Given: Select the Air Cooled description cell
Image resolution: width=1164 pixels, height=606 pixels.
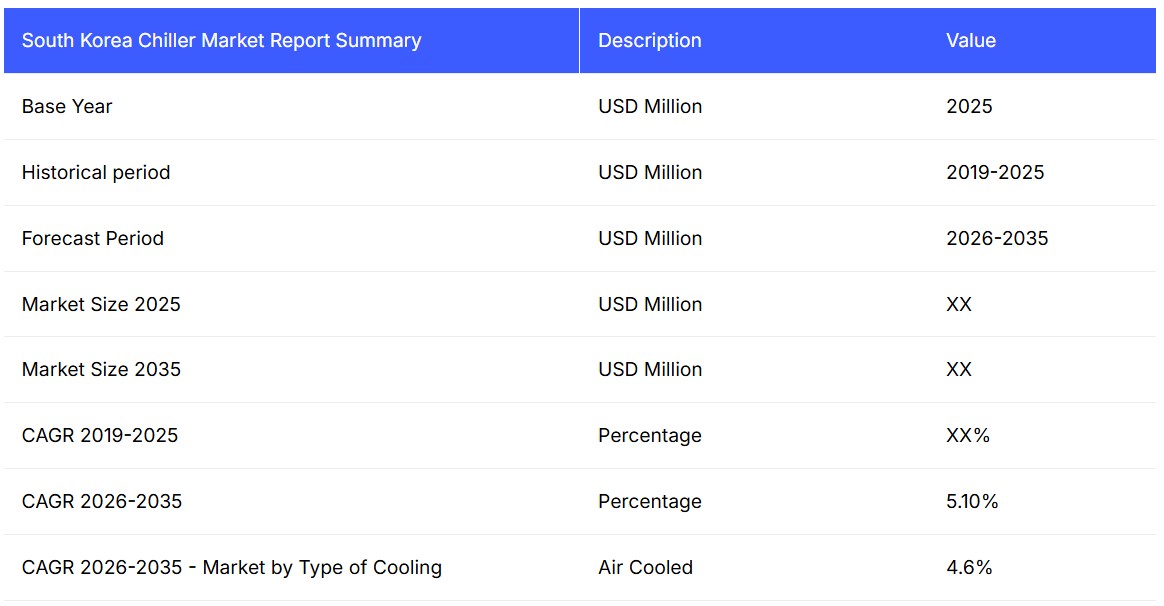Looking at the screenshot, I should [645, 568].
